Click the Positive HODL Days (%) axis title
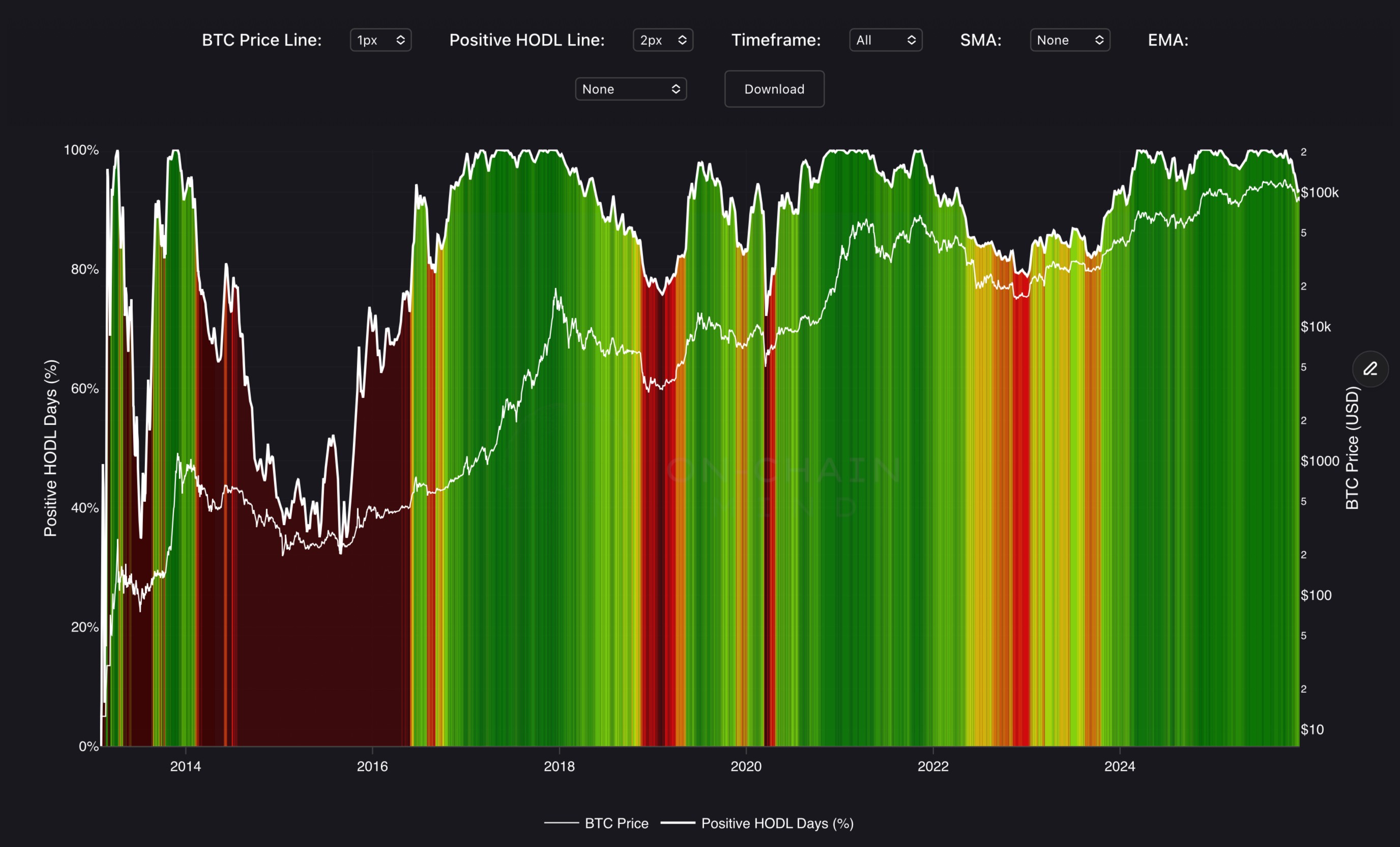This screenshot has width=1400, height=847. [x=50, y=448]
